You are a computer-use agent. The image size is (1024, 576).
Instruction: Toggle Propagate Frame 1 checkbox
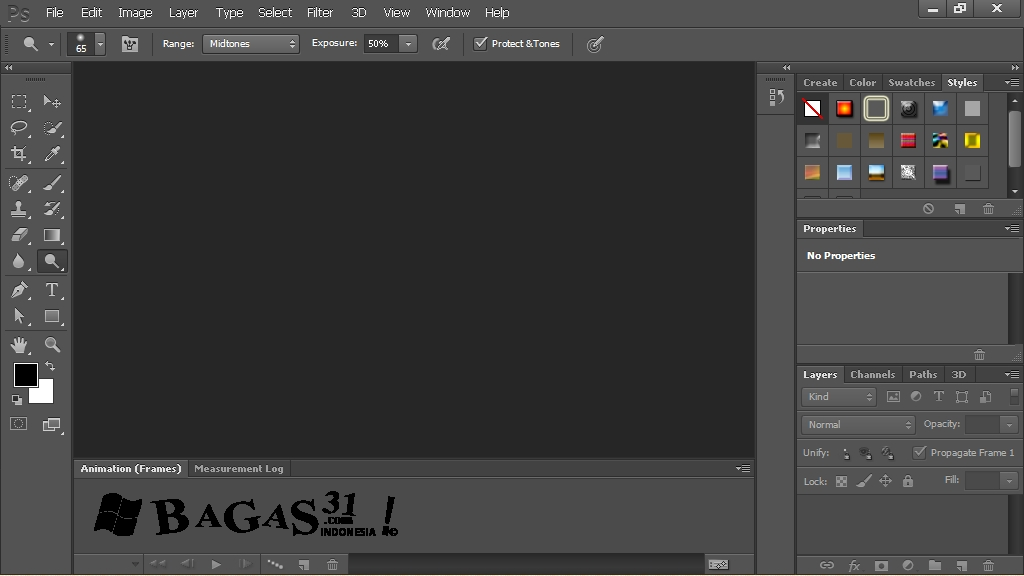coord(920,453)
